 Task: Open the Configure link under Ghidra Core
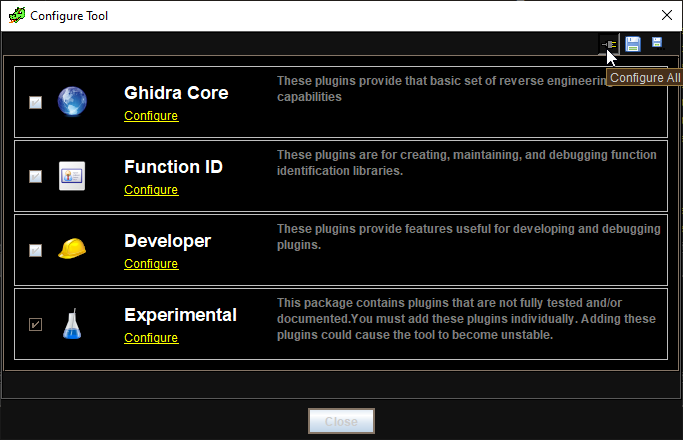[x=151, y=116]
